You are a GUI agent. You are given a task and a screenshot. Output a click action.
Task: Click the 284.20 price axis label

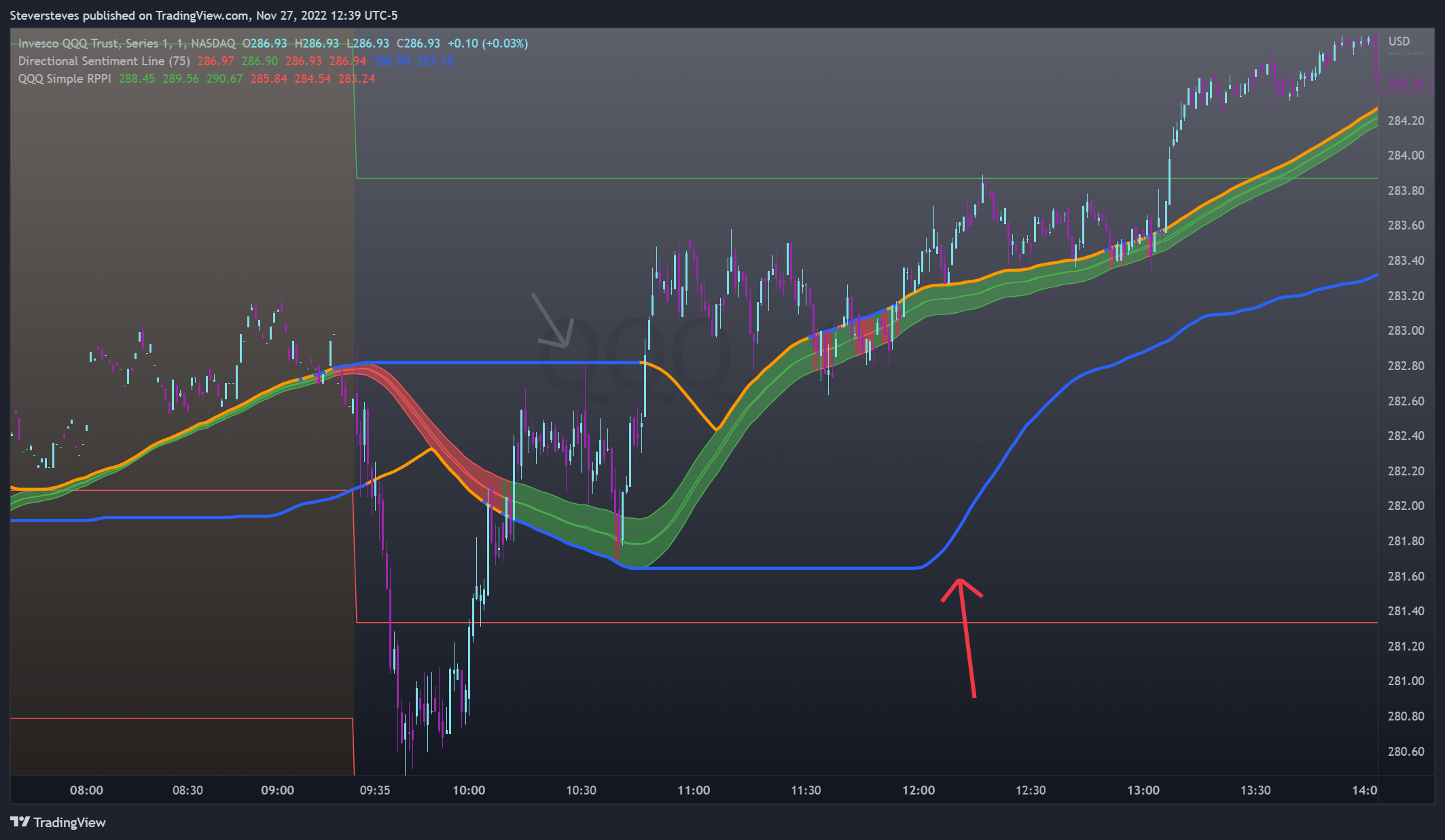click(1406, 121)
